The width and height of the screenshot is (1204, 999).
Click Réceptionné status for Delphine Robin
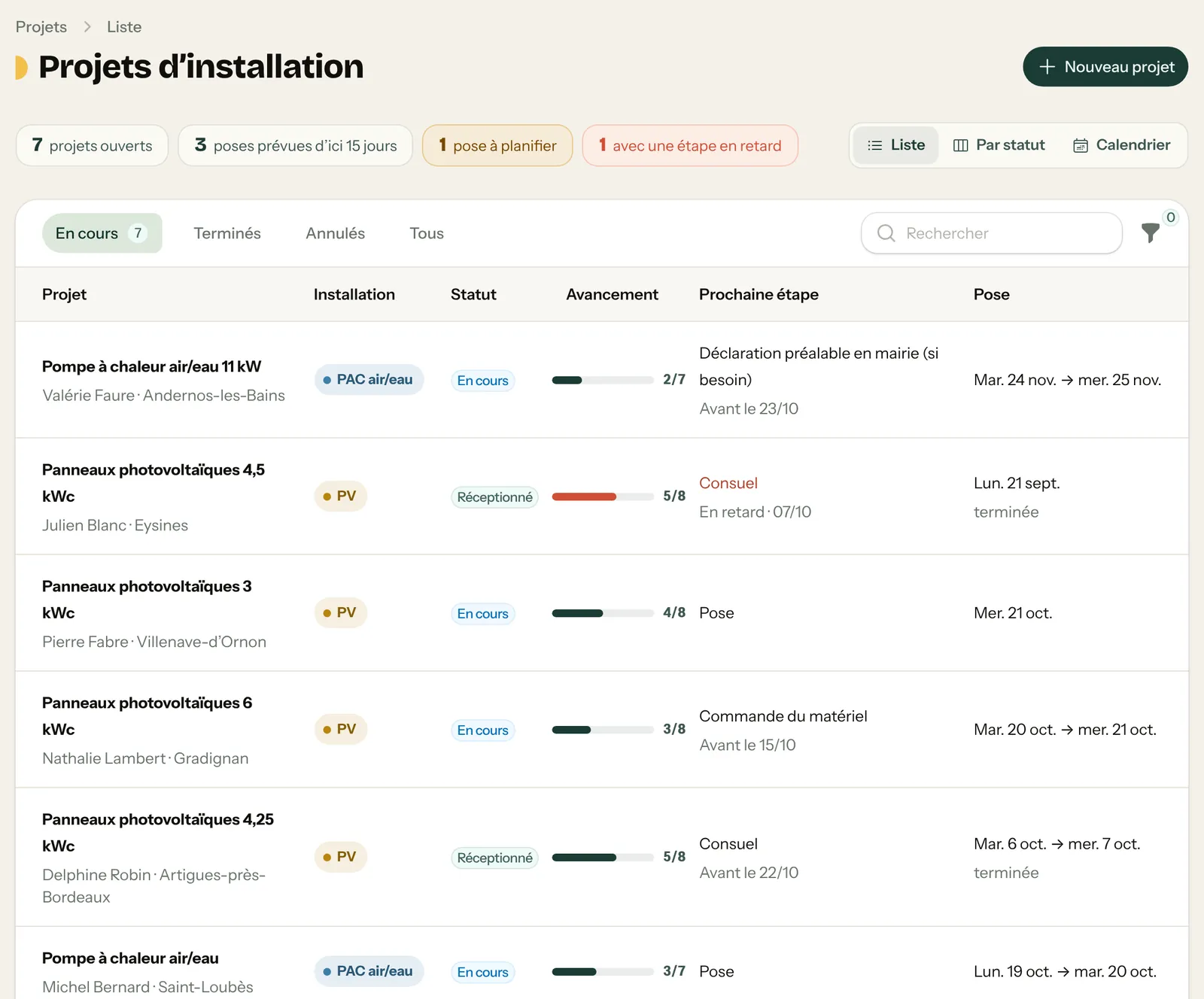point(494,858)
